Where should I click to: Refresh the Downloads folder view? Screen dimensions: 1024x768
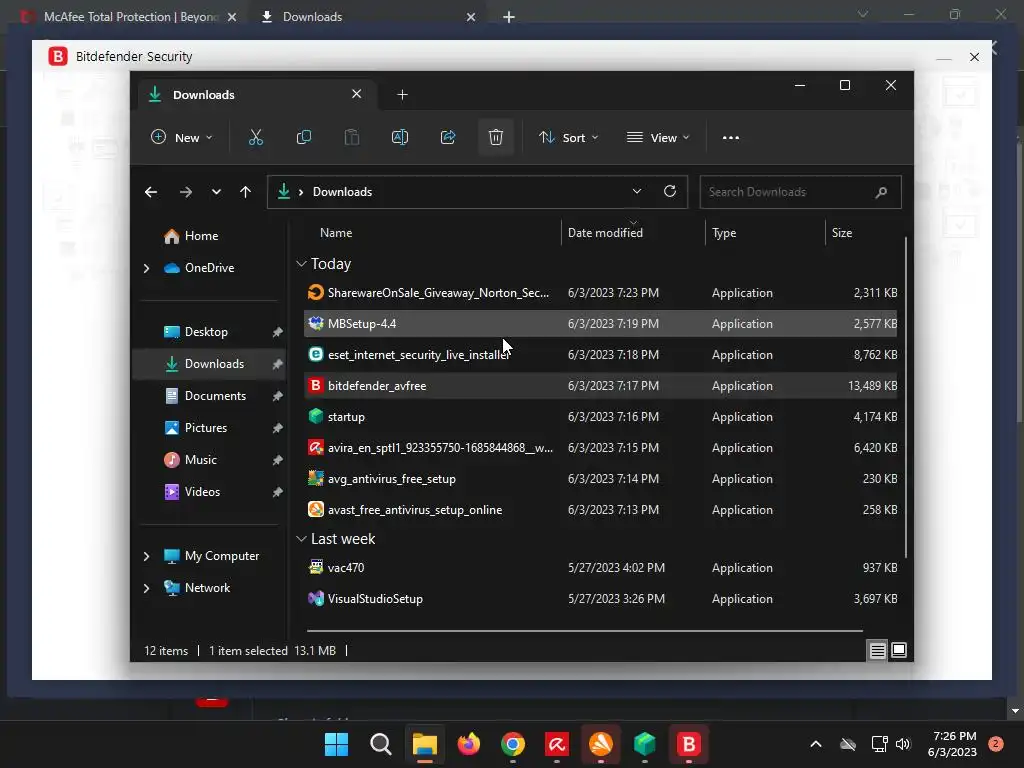click(669, 191)
